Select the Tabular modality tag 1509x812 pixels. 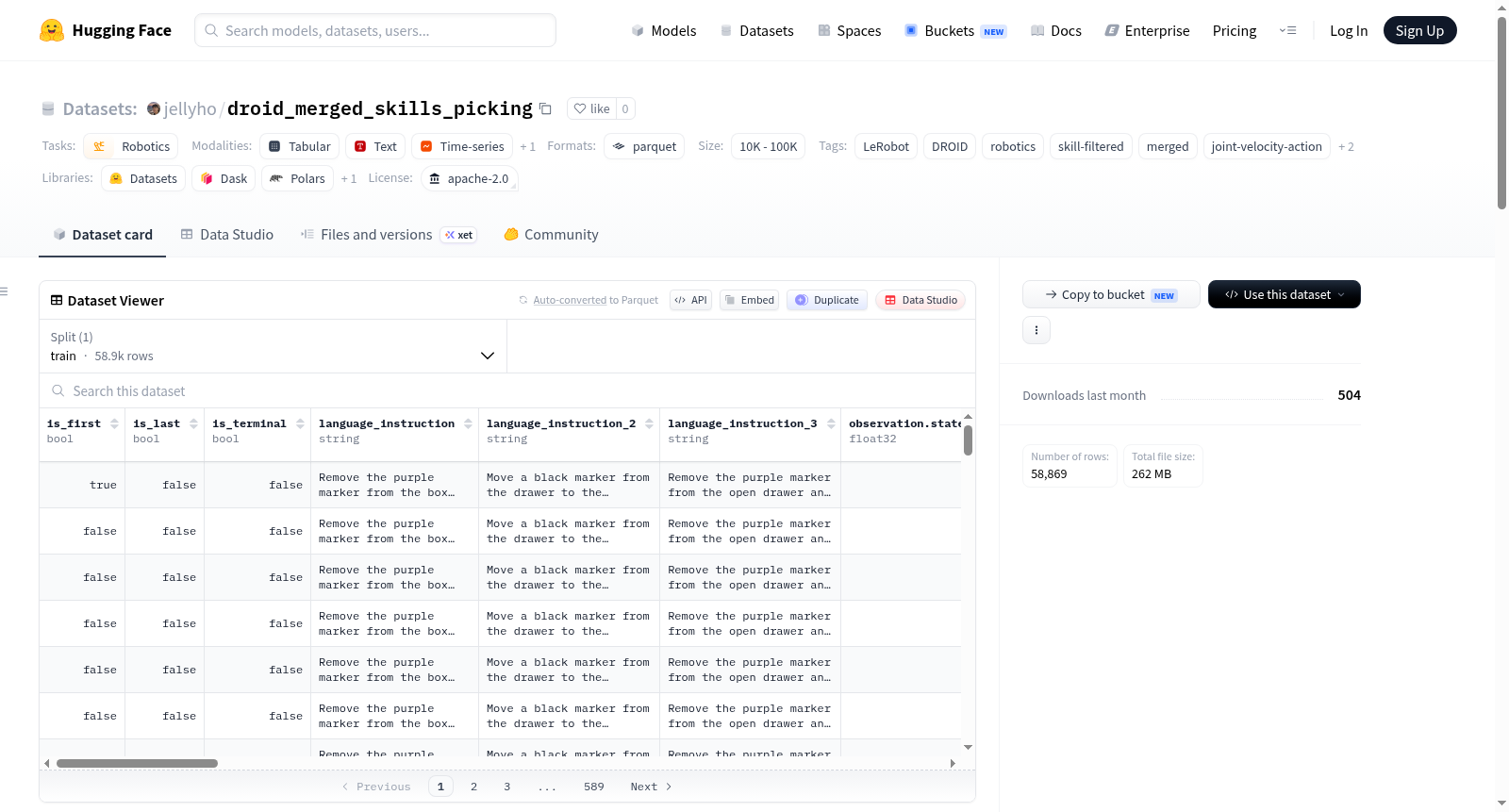(x=299, y=146)
